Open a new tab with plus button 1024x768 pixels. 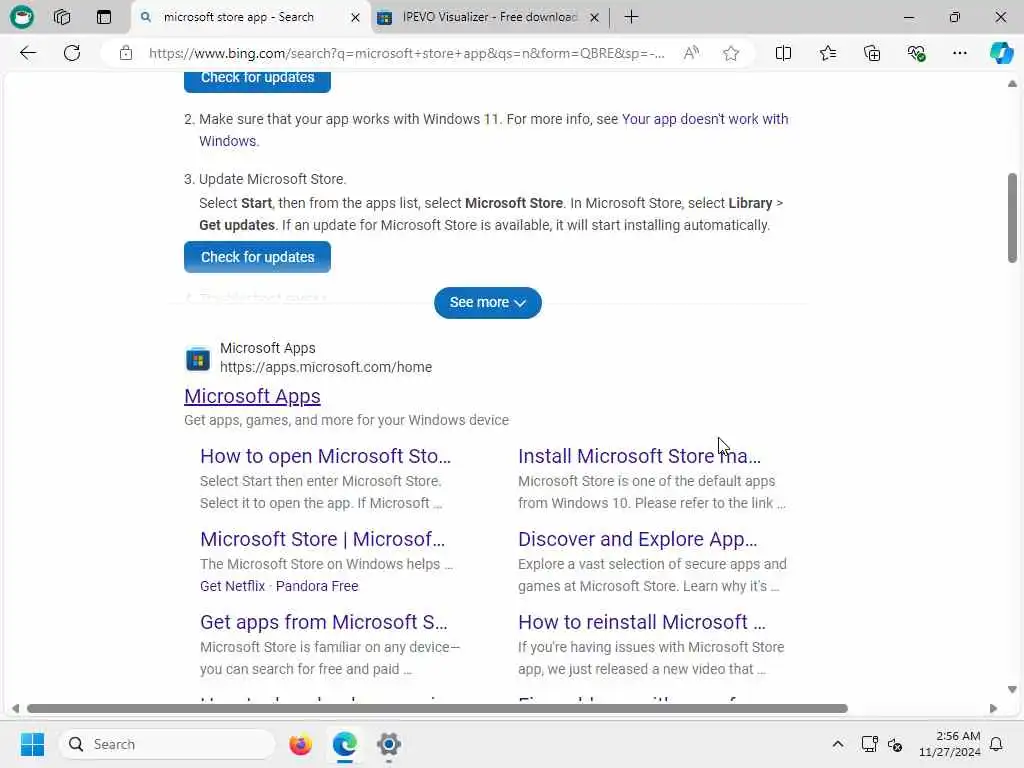631,17
